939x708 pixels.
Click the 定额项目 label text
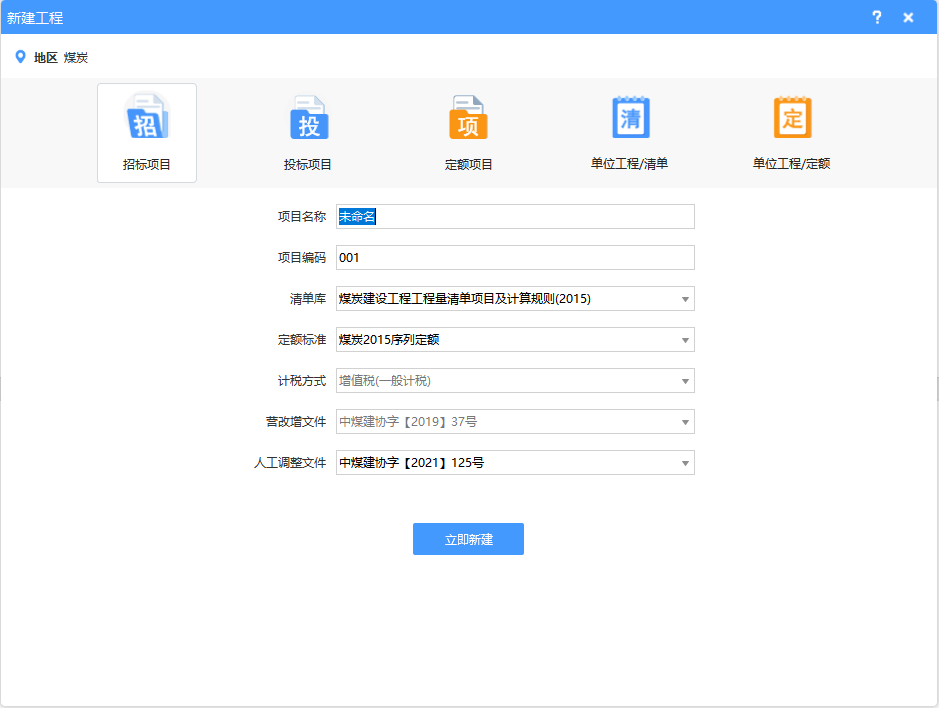[x=469, y=165]
